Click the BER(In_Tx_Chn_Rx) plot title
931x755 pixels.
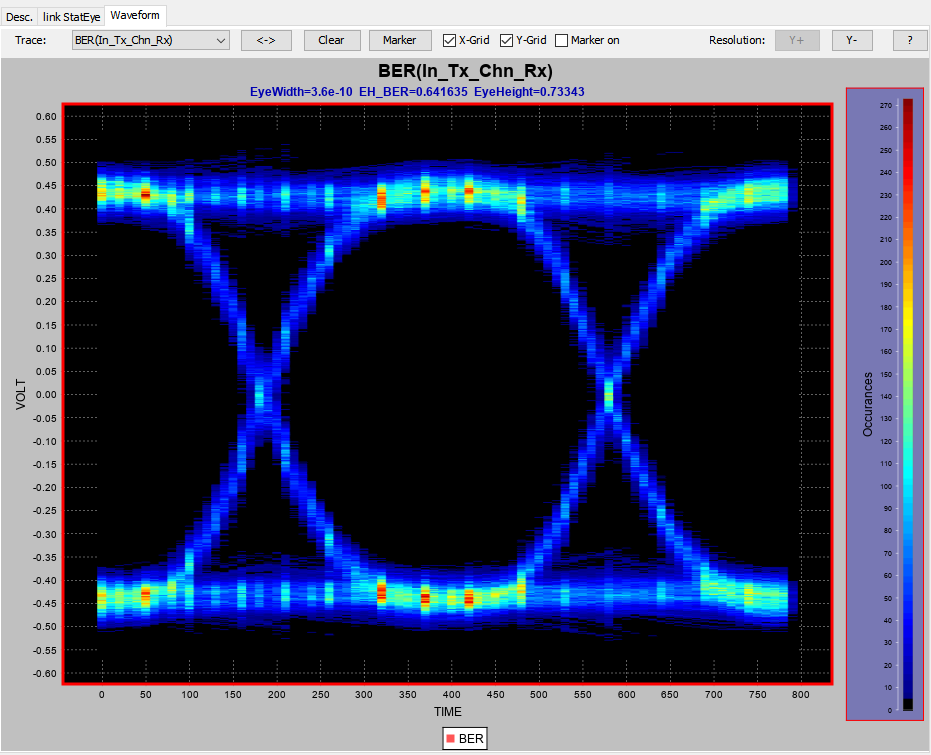466,72
